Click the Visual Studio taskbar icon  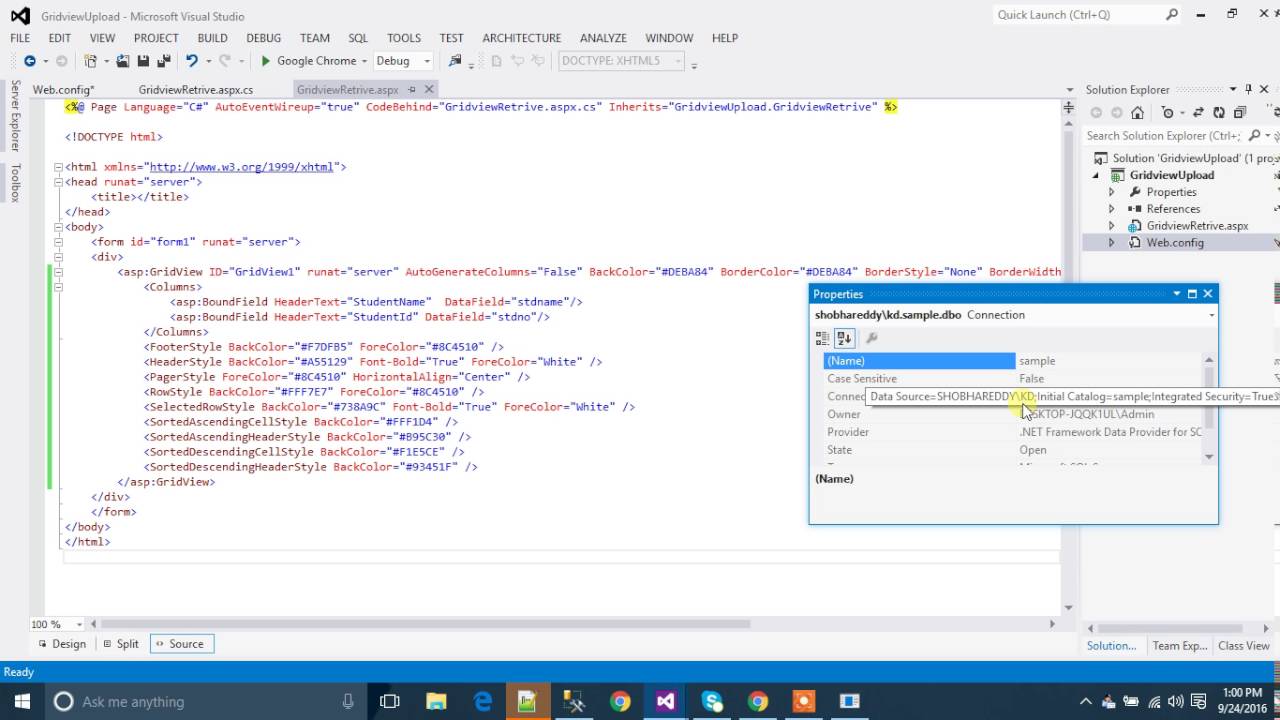666,701
